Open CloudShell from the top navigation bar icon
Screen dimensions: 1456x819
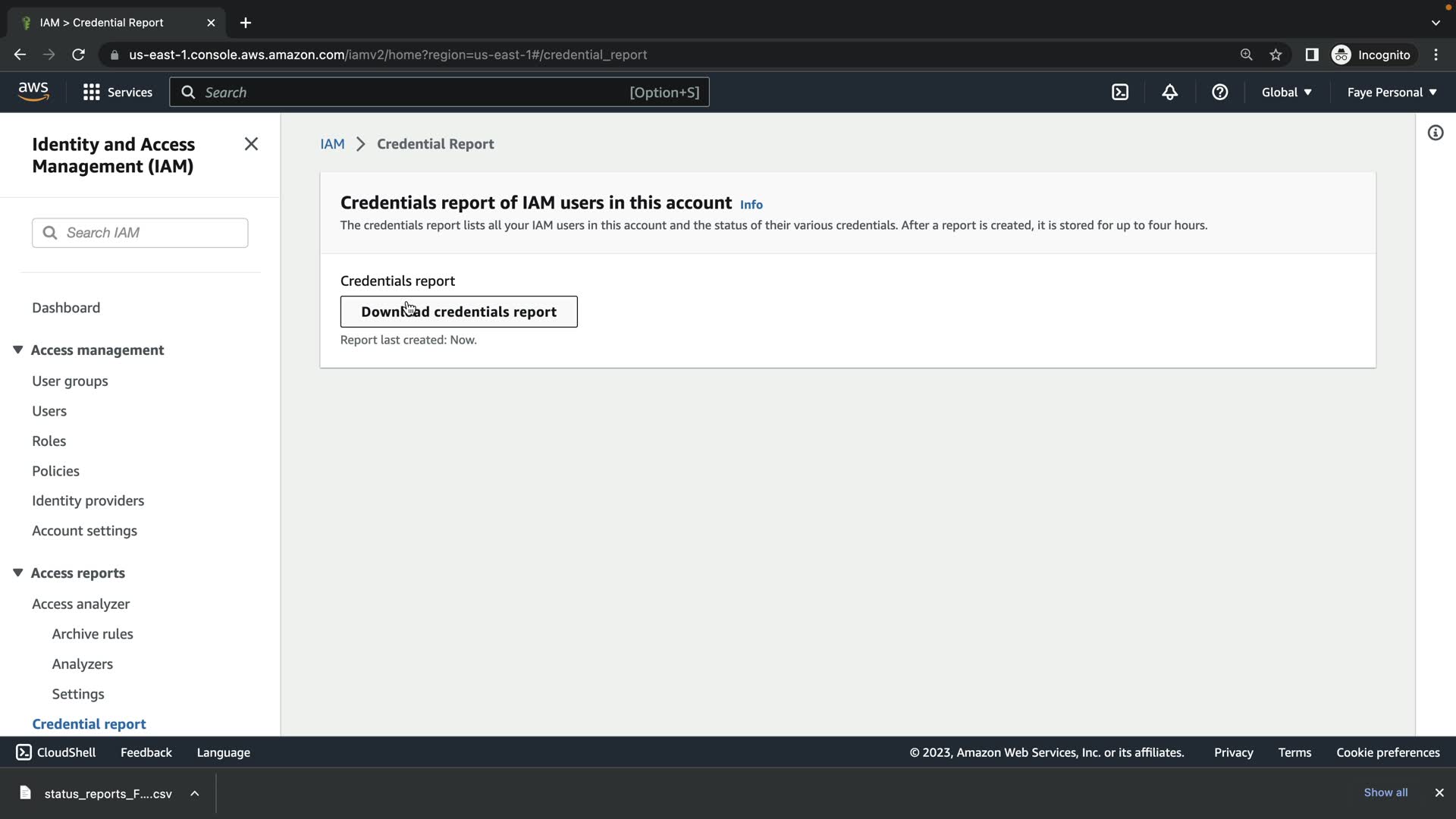tap(1120, 93)
